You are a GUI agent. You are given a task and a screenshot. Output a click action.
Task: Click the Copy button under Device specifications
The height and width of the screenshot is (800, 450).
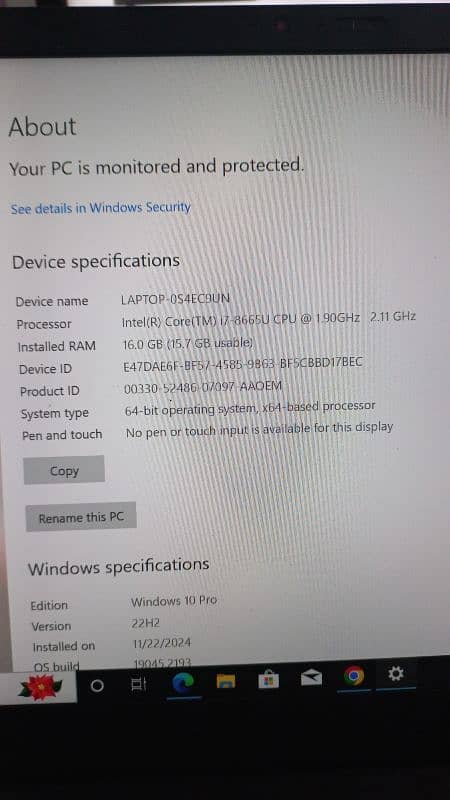click(64, 470)
